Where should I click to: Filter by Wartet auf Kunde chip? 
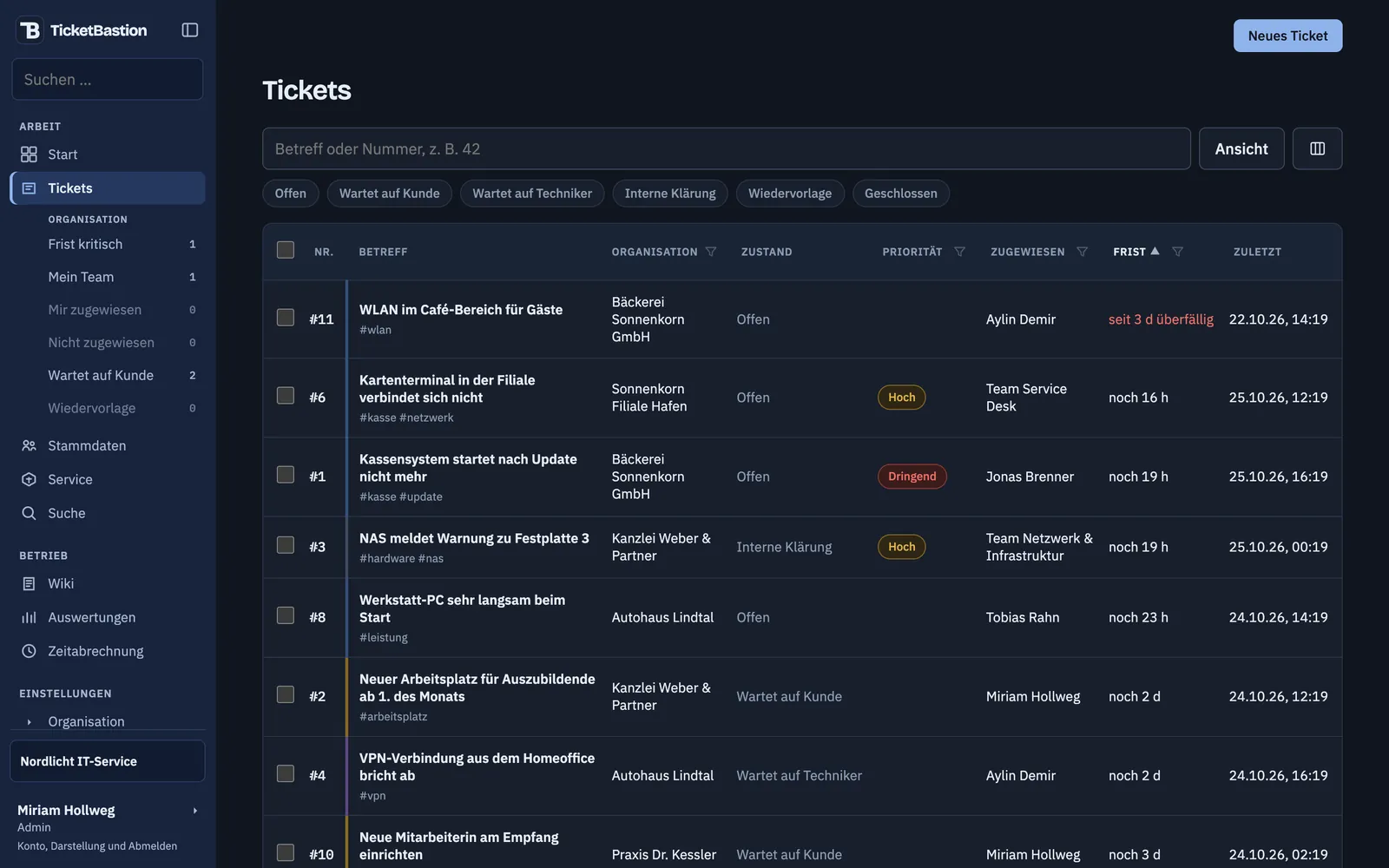click(x=389, y=194)
